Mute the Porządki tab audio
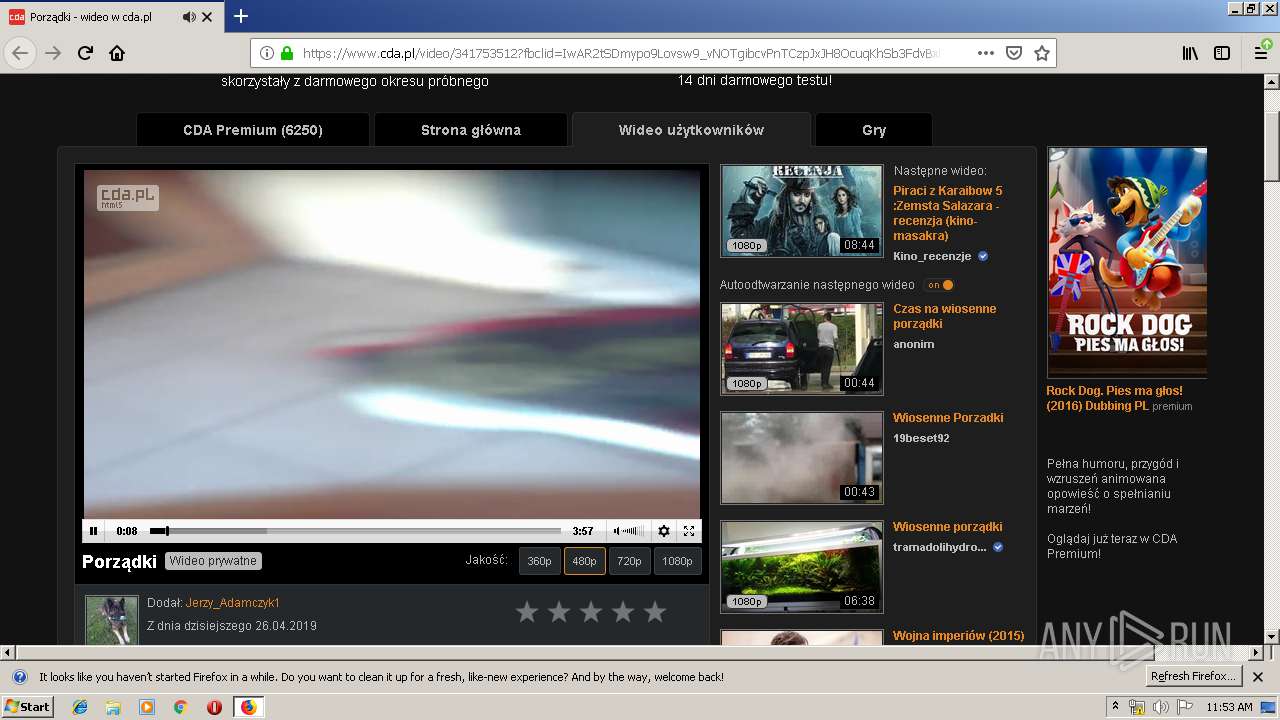The image size is (1280, 720). tap(189, 17)
